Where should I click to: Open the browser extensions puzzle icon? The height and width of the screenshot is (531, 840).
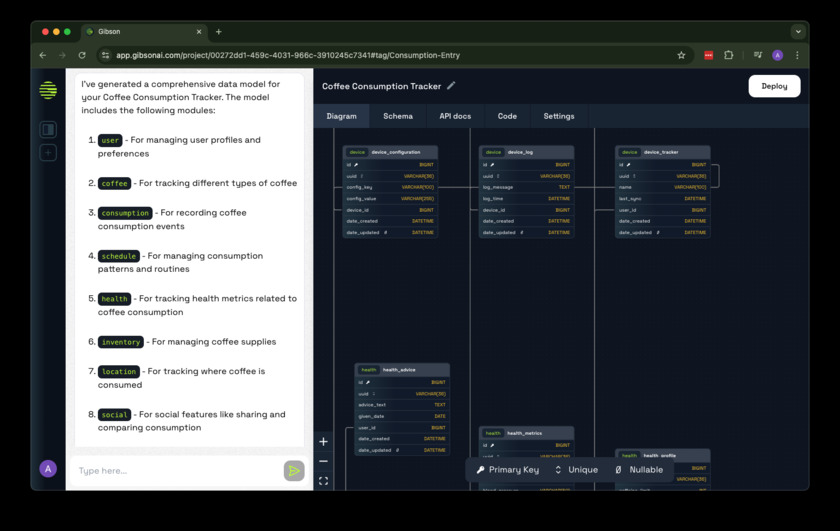(728, 55)
